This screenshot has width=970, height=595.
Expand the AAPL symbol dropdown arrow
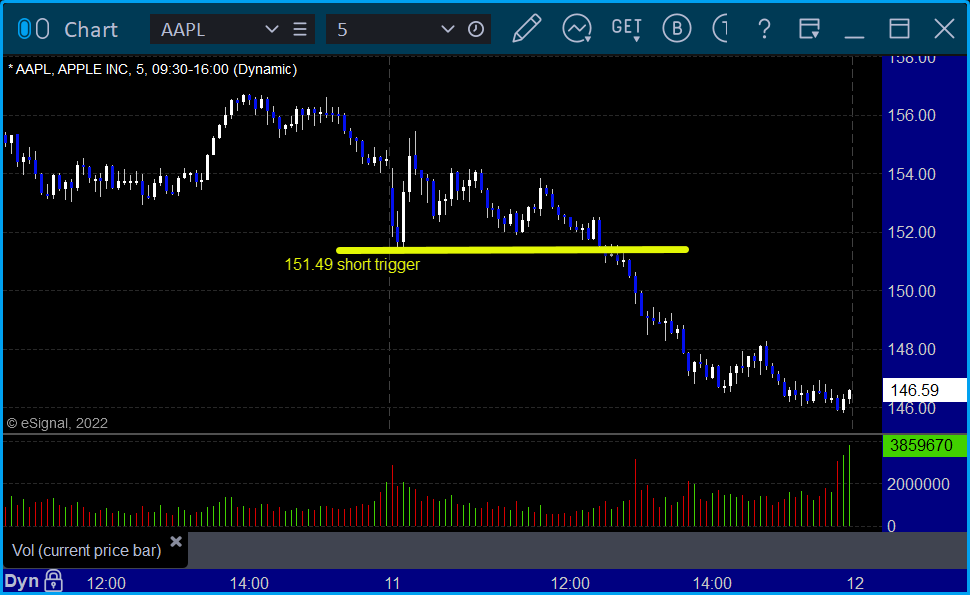point(272,30)
